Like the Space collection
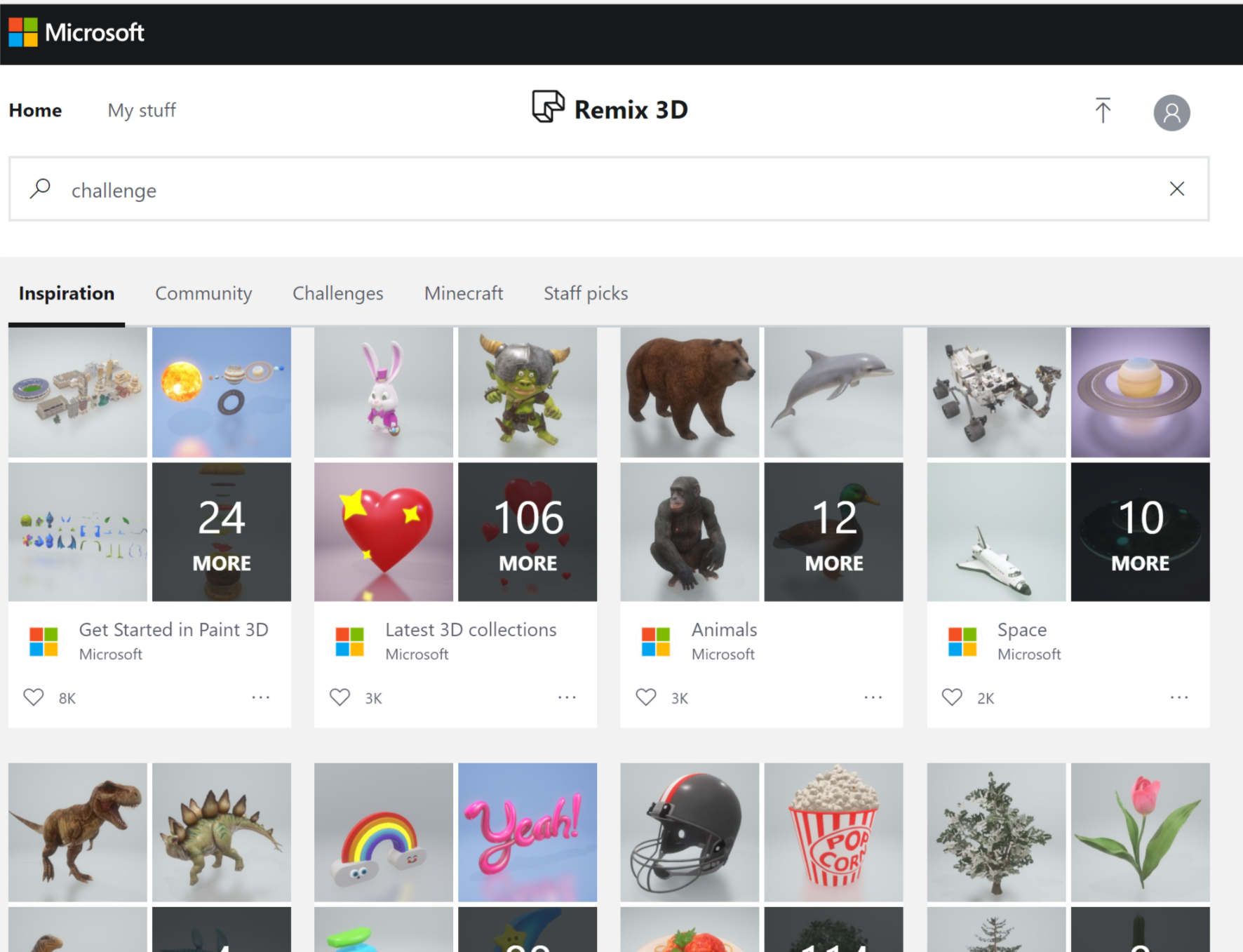 pos(952,697)
